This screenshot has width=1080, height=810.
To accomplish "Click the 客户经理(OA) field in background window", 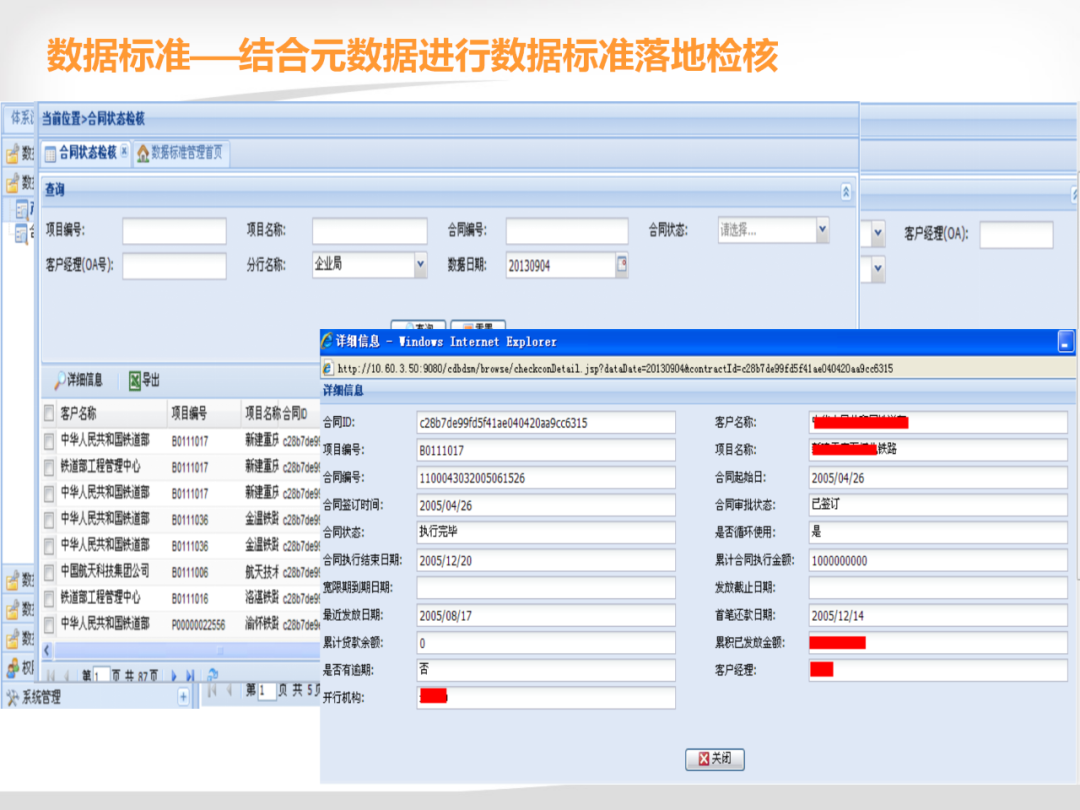I will pos(1016,234).
